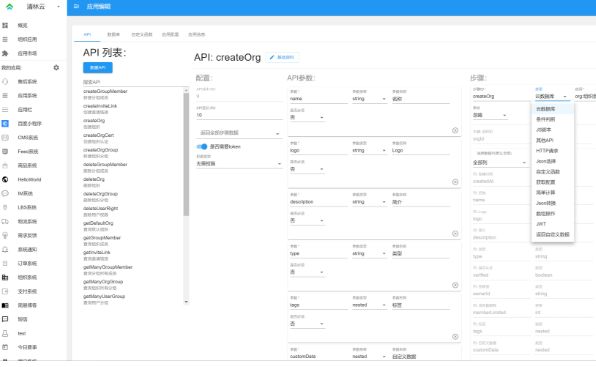596x367 pixels.
Task: Remove the tags parameter via circle icon
Action: [x=455, y=337]
